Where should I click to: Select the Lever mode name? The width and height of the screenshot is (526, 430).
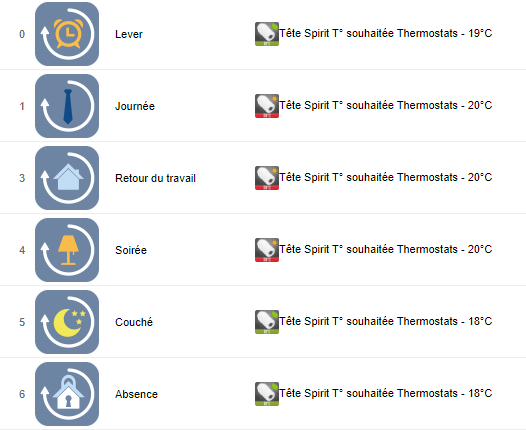(129, 34)
